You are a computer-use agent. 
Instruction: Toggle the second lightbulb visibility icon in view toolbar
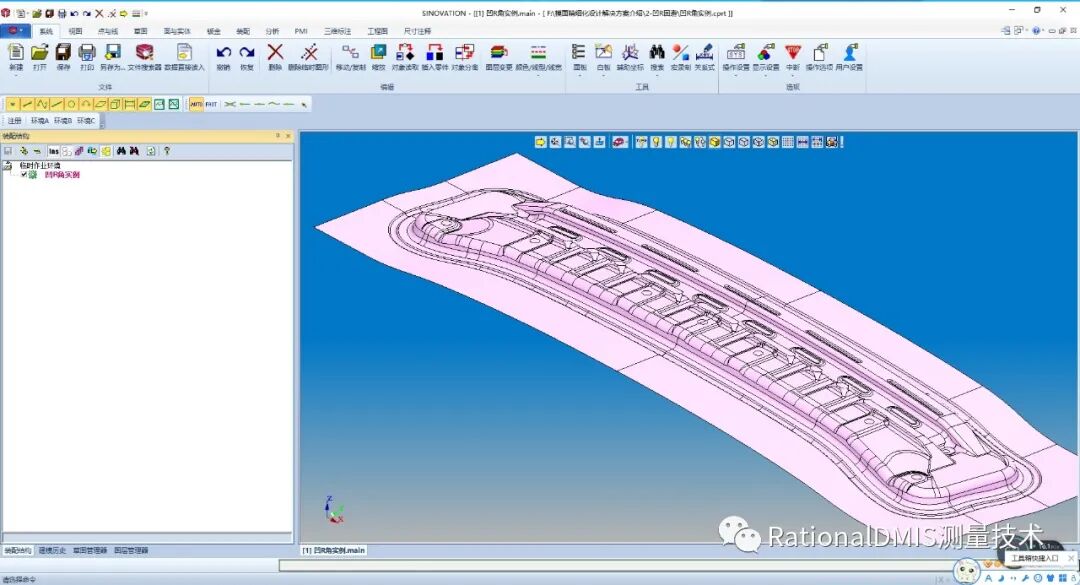pos(671,142)
